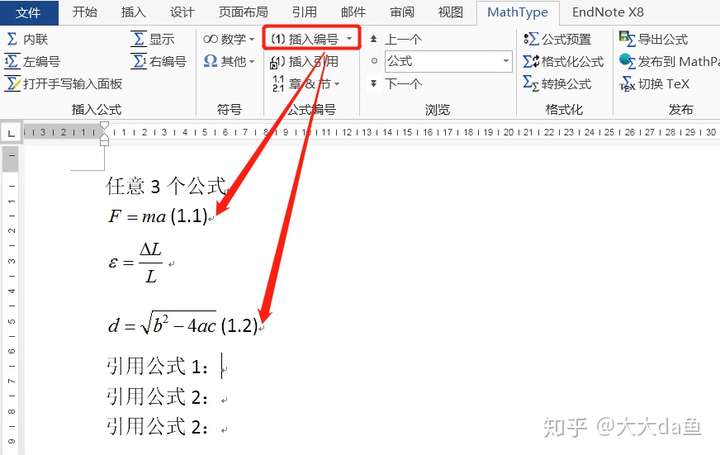Click 插入编号 insert equation number
The height and width of the screenshot is (455, 720).
[305, 39]
